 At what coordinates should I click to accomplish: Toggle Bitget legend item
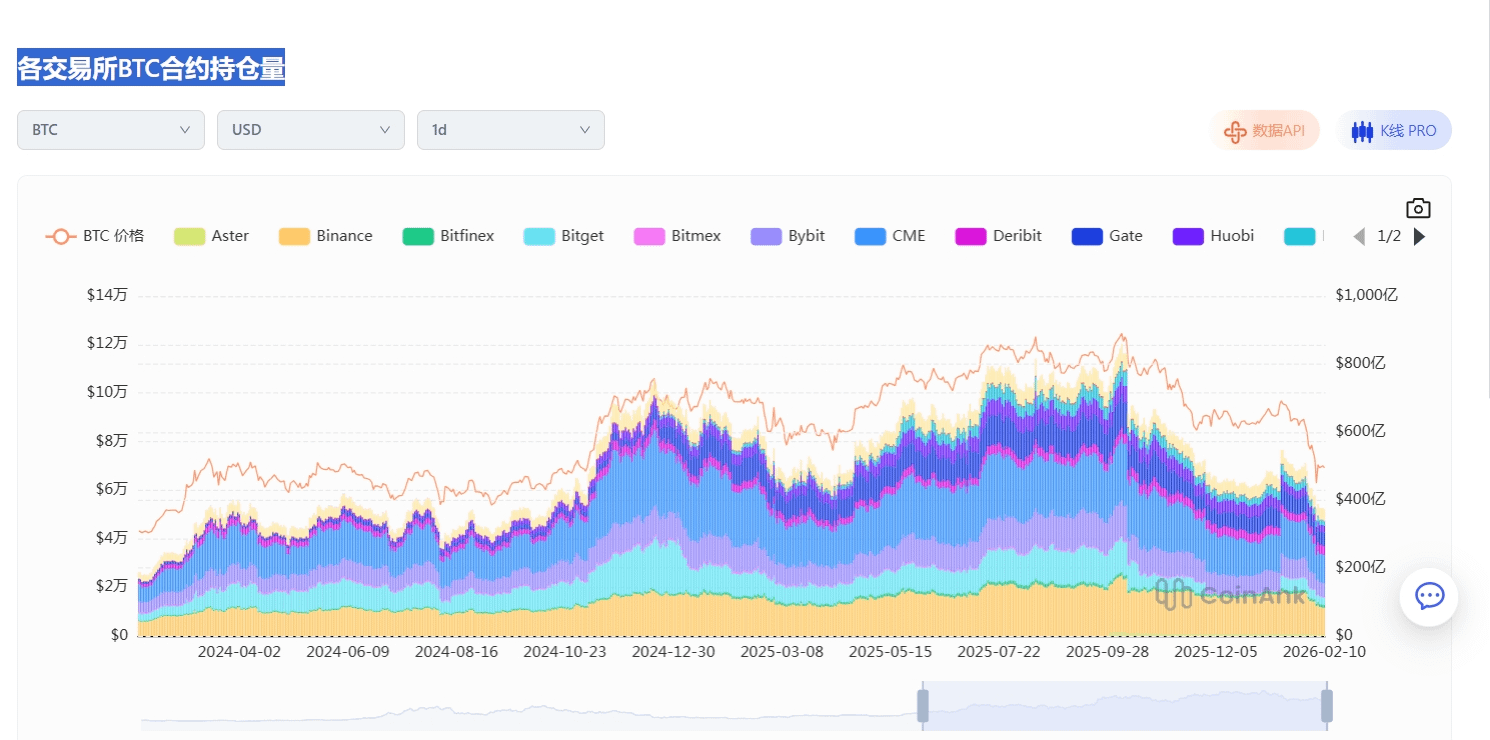pyautogui.click(x=563, y=237)
